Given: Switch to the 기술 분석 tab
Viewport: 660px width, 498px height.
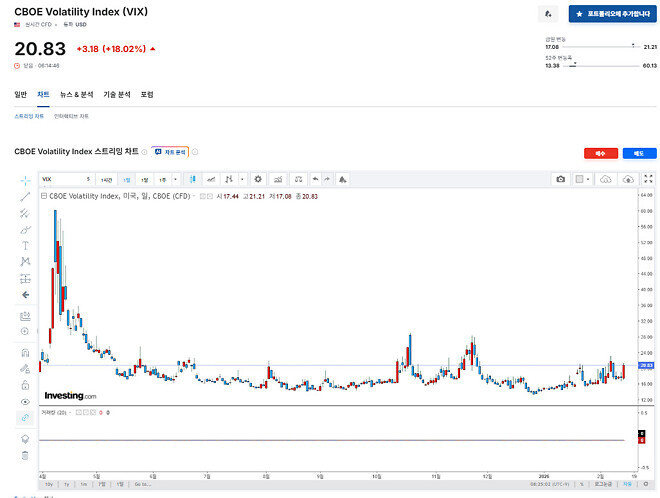Looking at the screenshot, I should click(117, 95).
